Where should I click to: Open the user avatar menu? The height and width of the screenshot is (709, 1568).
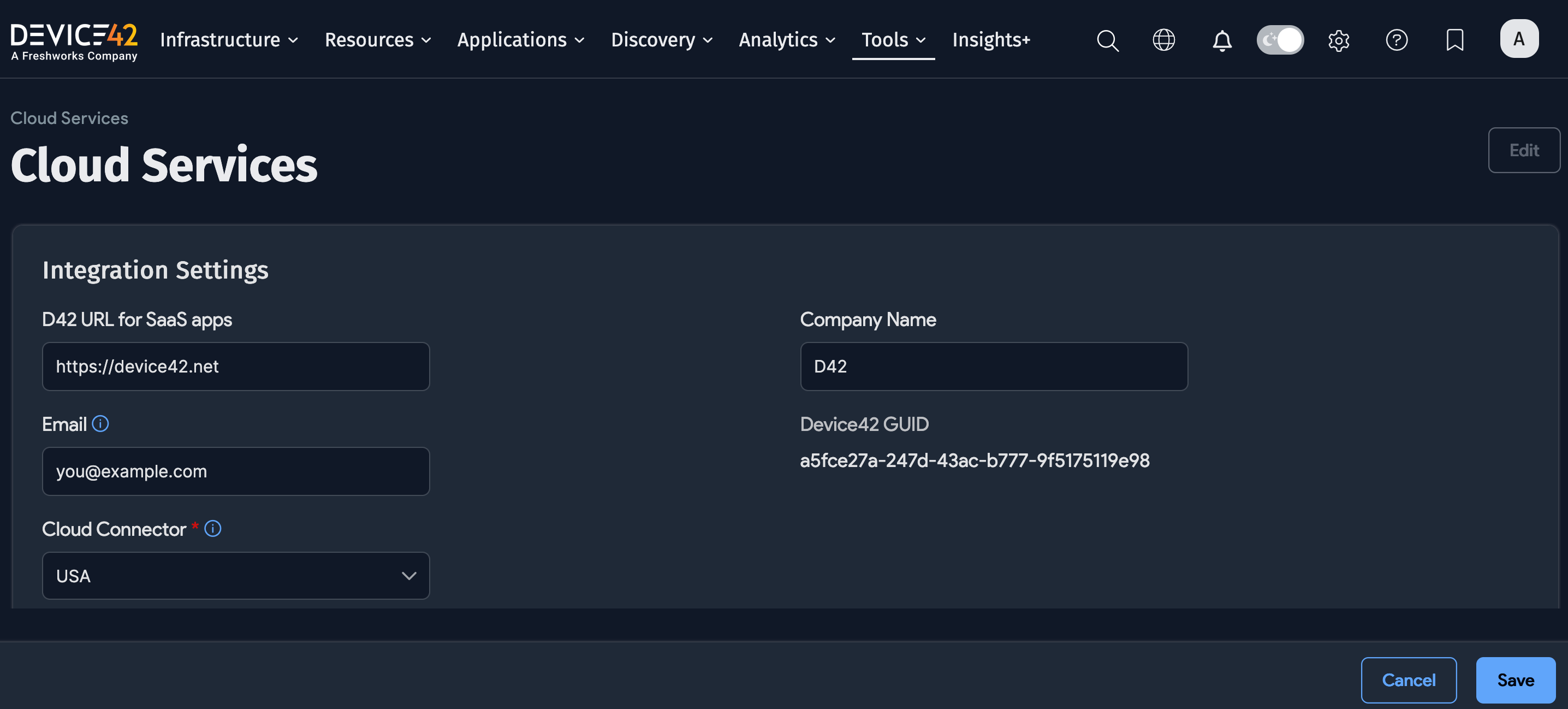pos(1519,38)
